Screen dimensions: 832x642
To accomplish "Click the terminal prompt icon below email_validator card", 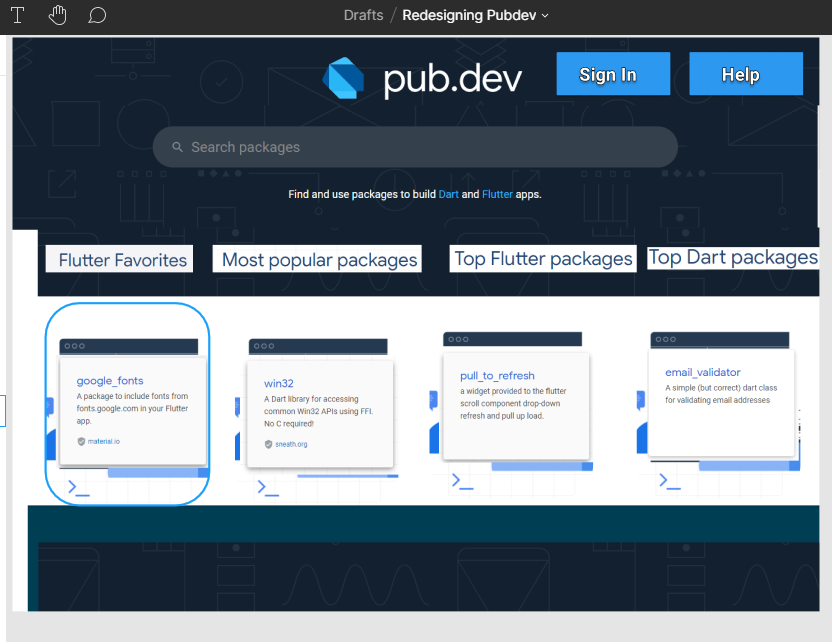I will 671,480.
